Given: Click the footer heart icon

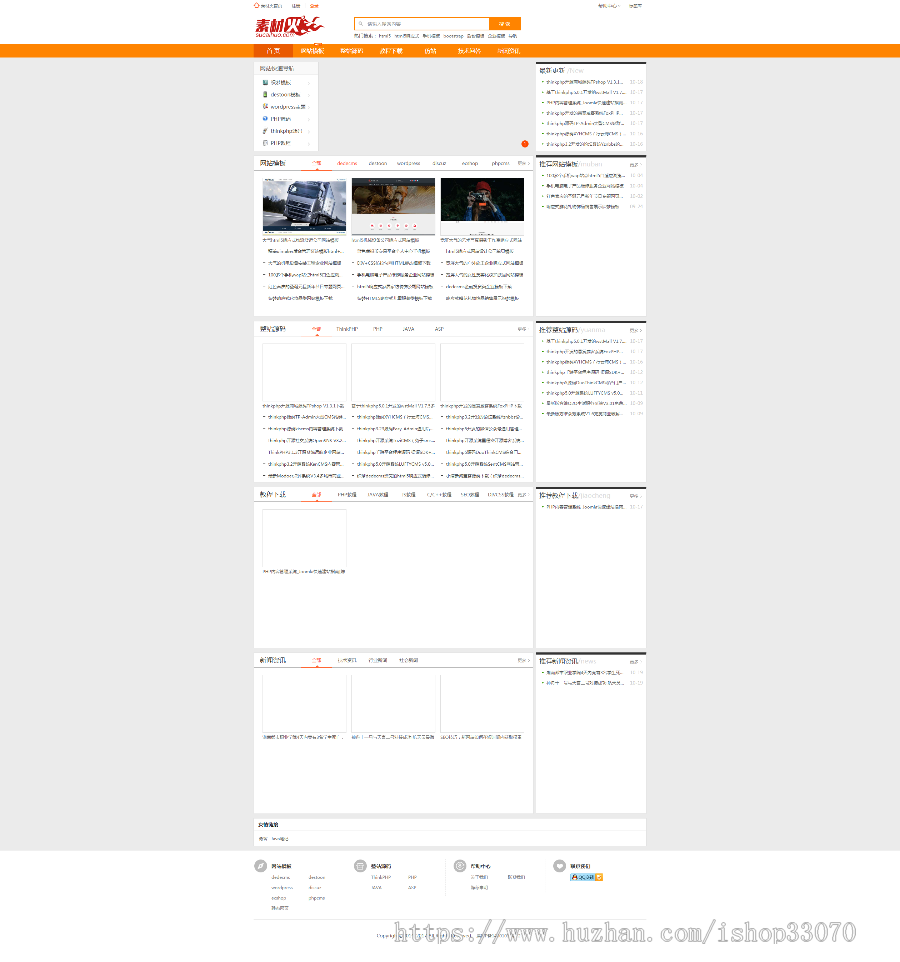Looking at the screenshot, I should pos(559,866).
